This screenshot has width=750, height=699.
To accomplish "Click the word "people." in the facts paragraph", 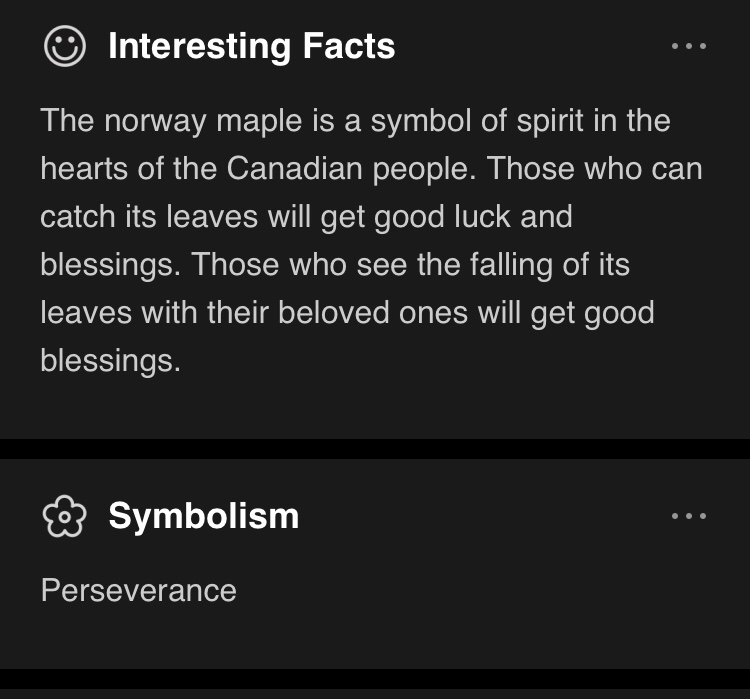I will 425,168.
